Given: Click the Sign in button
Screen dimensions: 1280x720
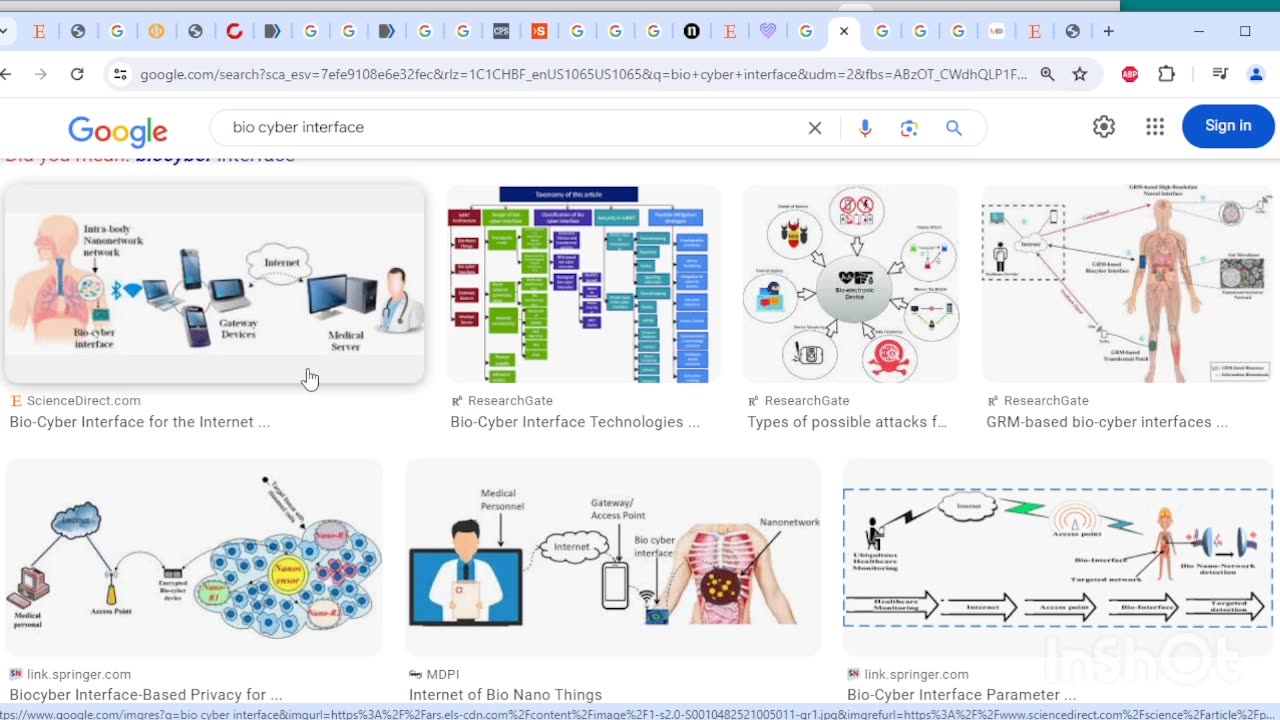Looking at the screenshot, I should pos(1228,126).
